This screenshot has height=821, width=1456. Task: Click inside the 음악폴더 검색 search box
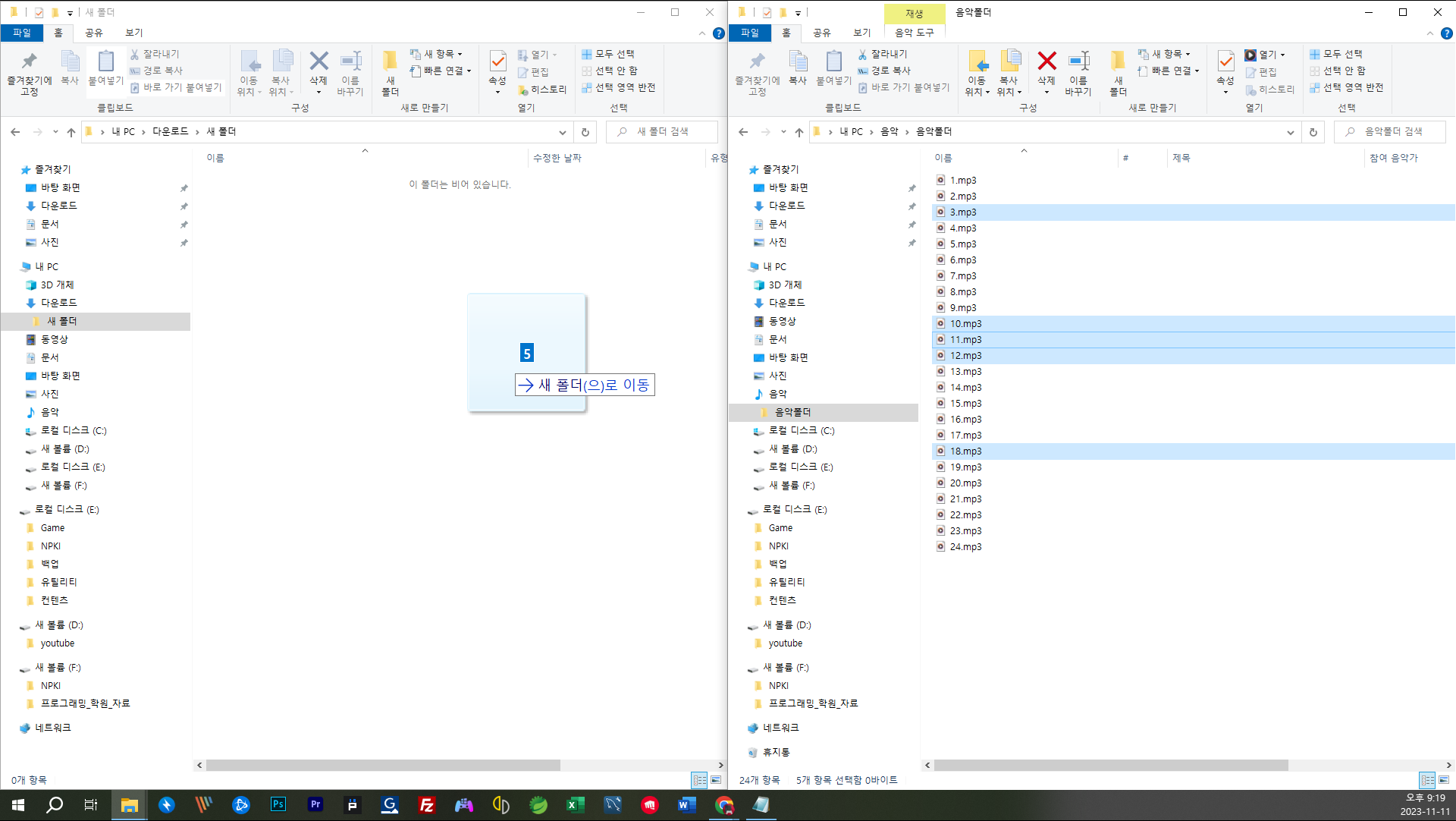1390,131
